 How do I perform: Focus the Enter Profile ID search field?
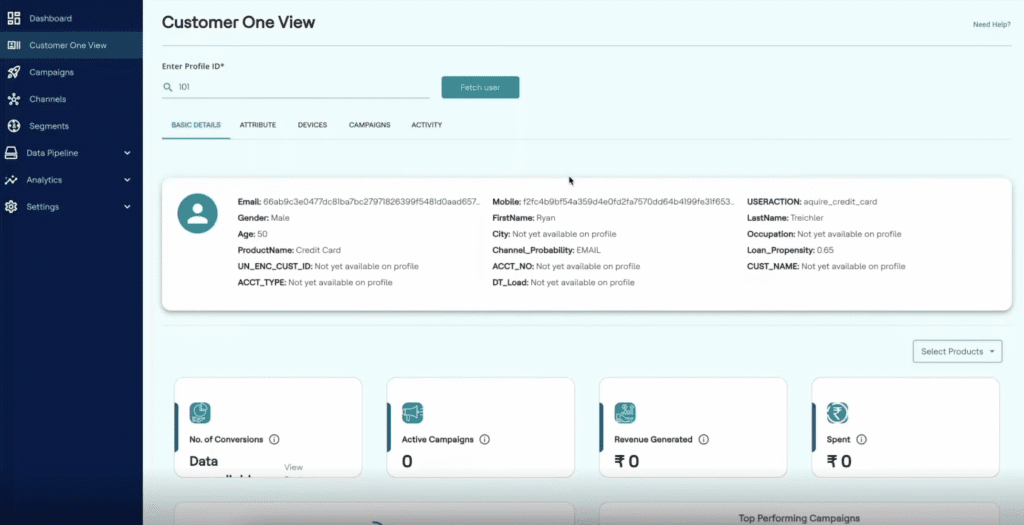pyautogui.click(x=300, y=87)
